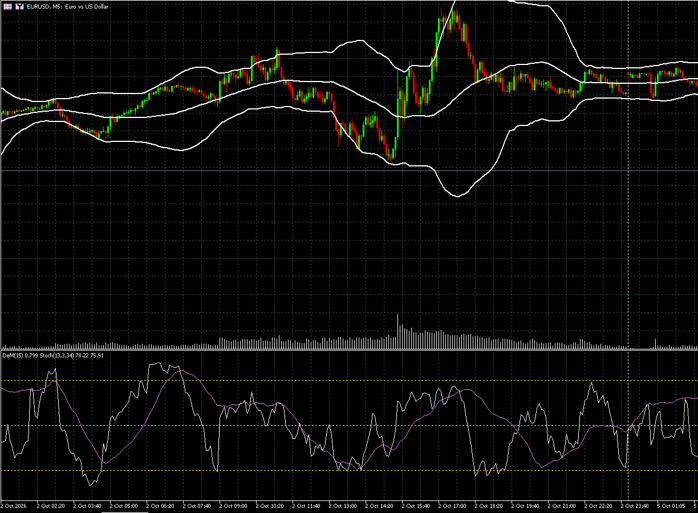Click the Depth of Market icon
Viewport: 698px width, 513px height.
pos(19,7)
